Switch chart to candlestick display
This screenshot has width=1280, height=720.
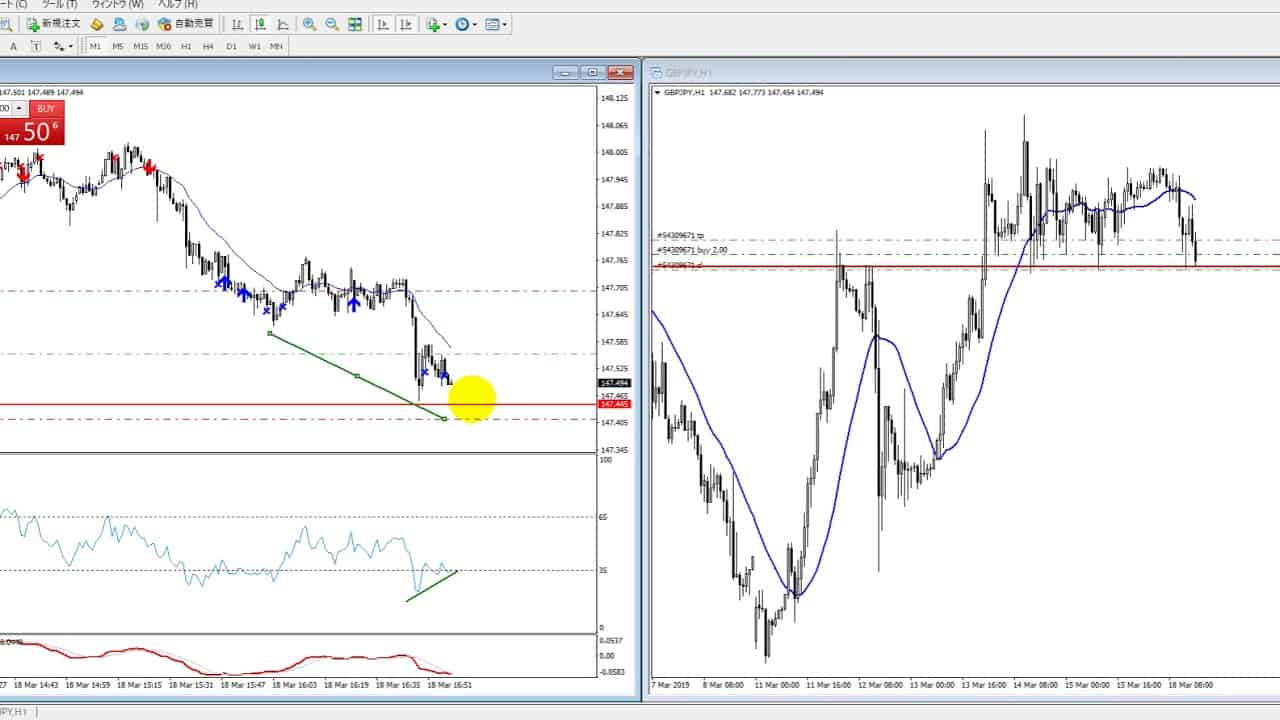pyautogui.click(x=260, y=24)
